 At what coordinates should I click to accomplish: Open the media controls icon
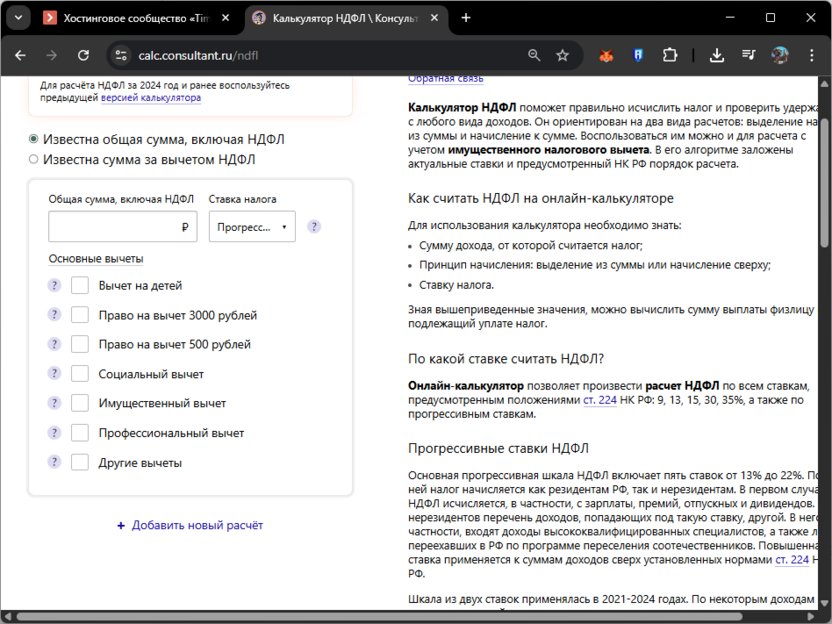[749, 56]
